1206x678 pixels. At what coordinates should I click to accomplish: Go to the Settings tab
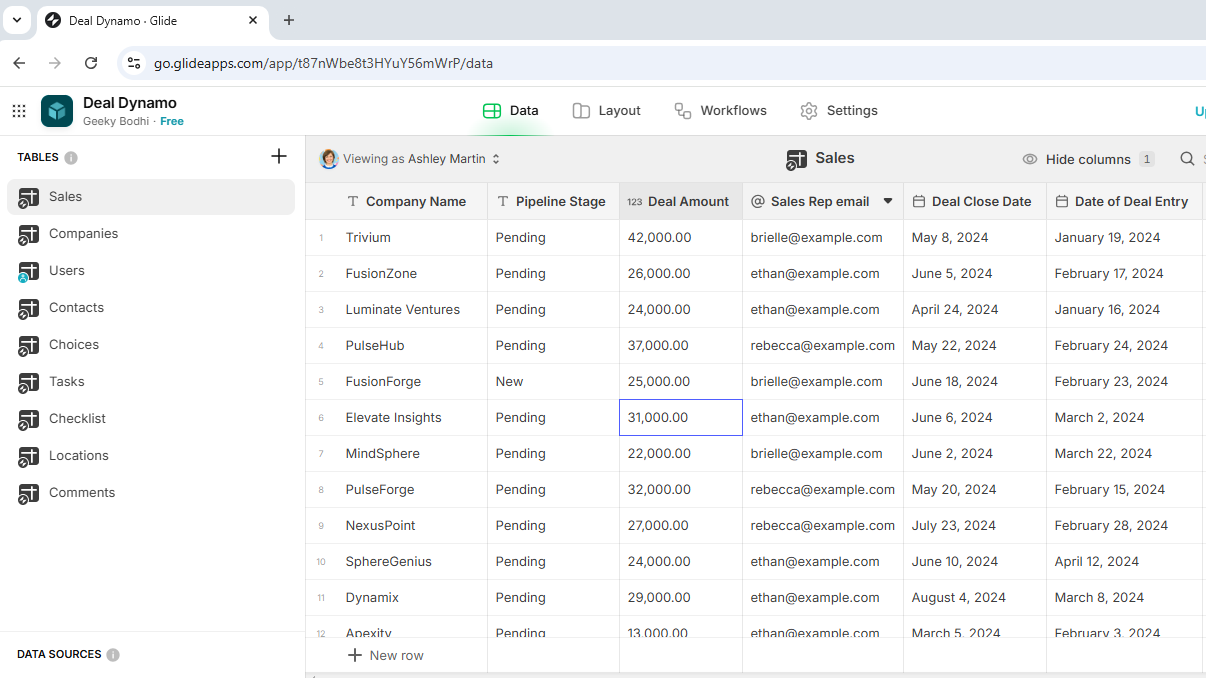[839, 111]
